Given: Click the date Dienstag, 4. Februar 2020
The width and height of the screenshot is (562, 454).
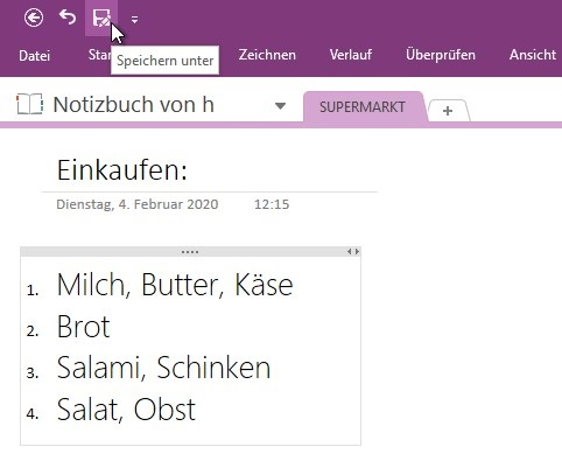Looking at the screenshot, I should pyautogui.click(x=137, y=204).
